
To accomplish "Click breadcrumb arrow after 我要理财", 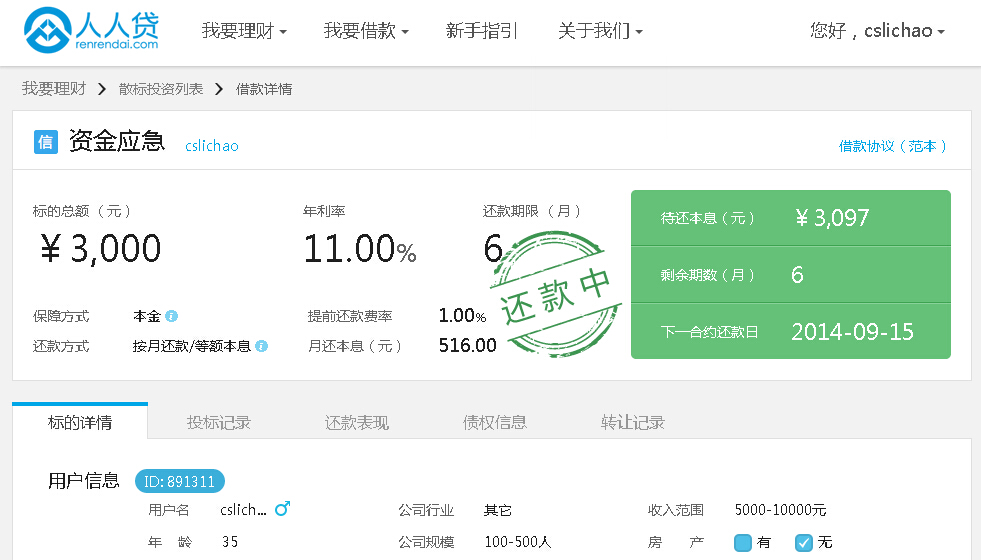I will tap(102, 89).
